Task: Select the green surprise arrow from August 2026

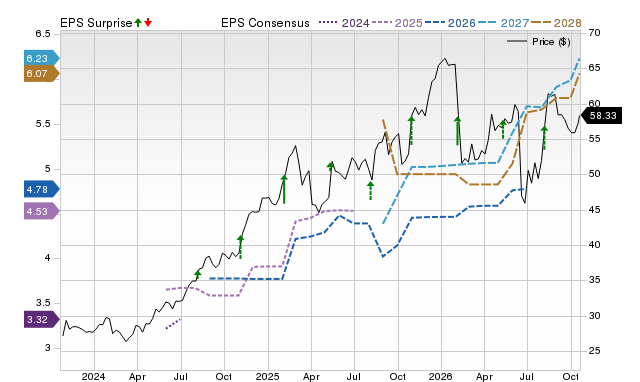Action: point(544,138)
